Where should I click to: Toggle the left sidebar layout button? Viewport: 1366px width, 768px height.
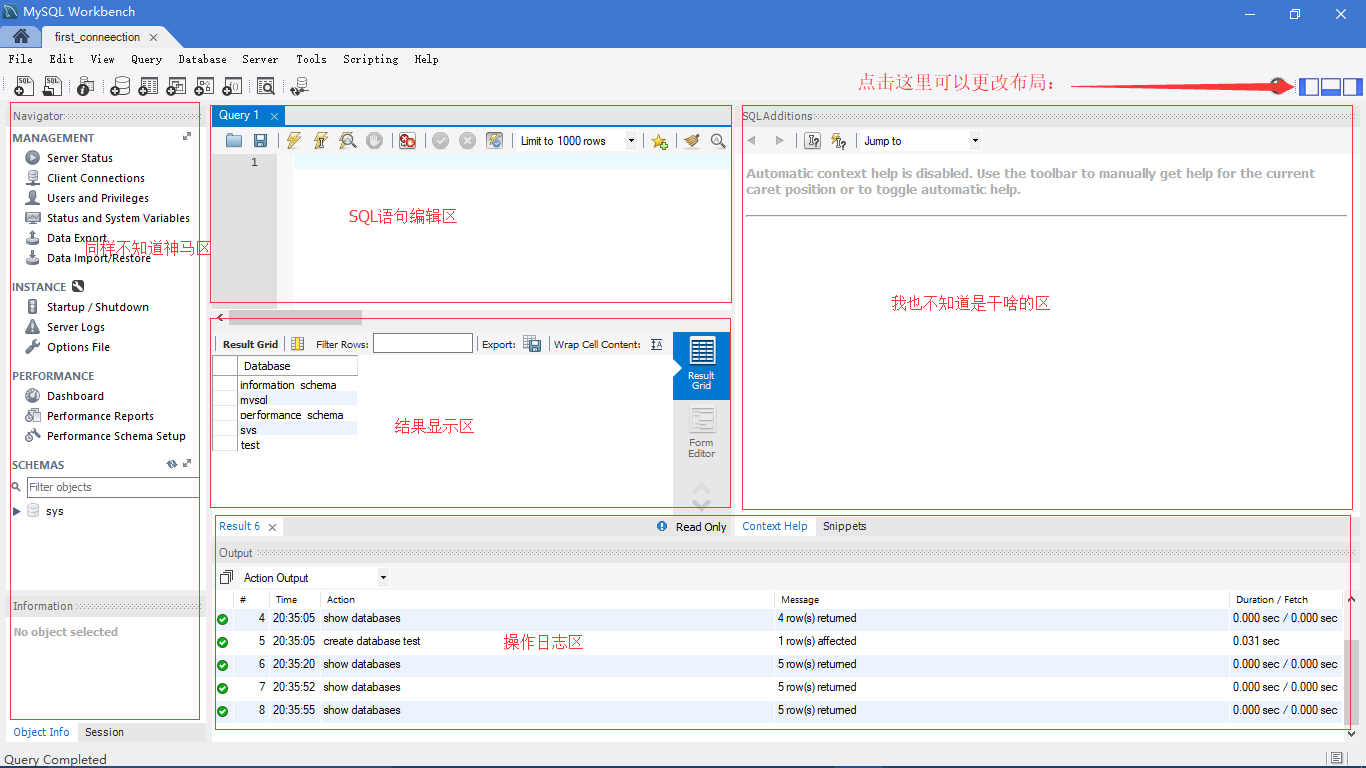coord(1309,87)
